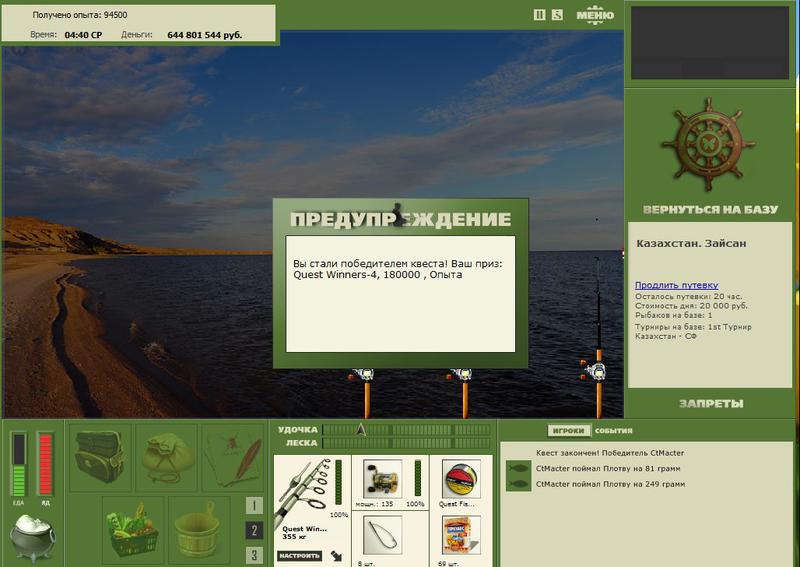Screen dimensions: 800x567
Task: Switch to the ИГРОКИ tab
Action: click(x=568, y=431)
